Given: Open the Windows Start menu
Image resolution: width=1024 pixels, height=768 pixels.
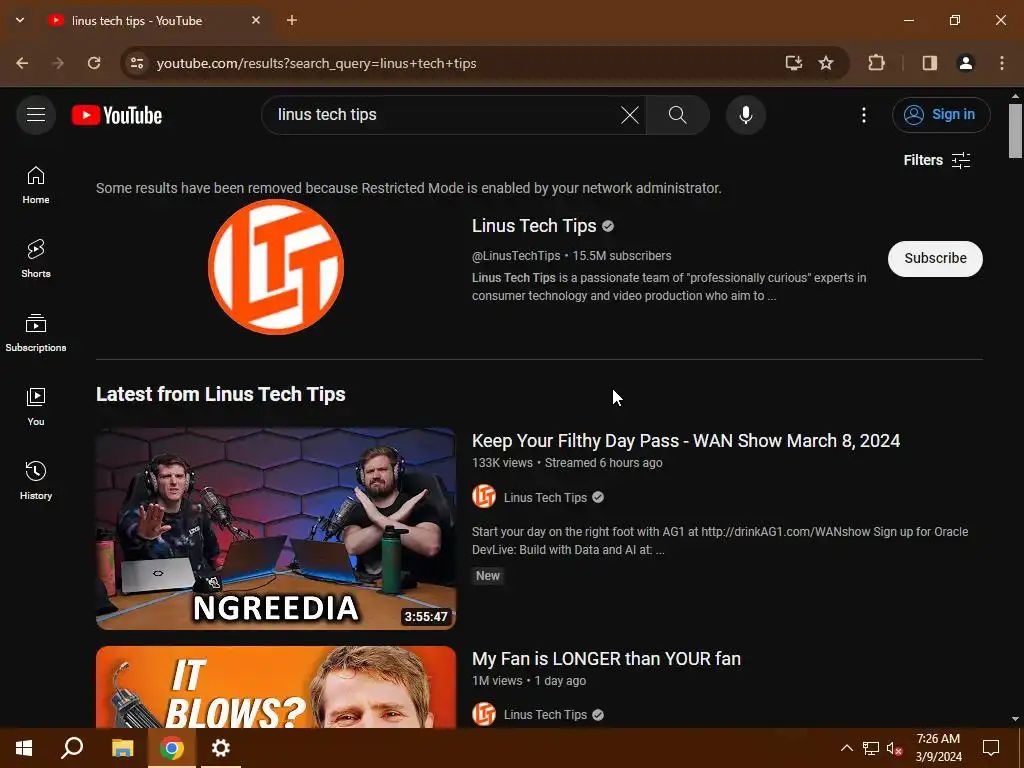Looking at the screenshot, I should [x=24, y=748].
